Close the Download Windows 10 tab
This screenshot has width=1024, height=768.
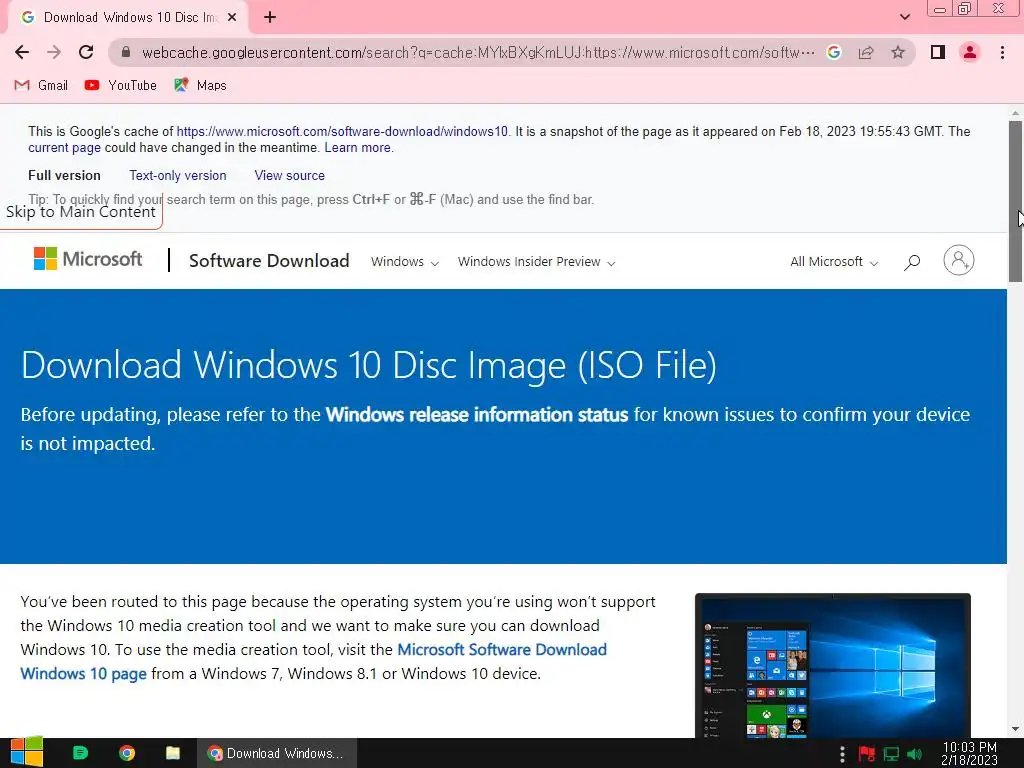[232, 18]
